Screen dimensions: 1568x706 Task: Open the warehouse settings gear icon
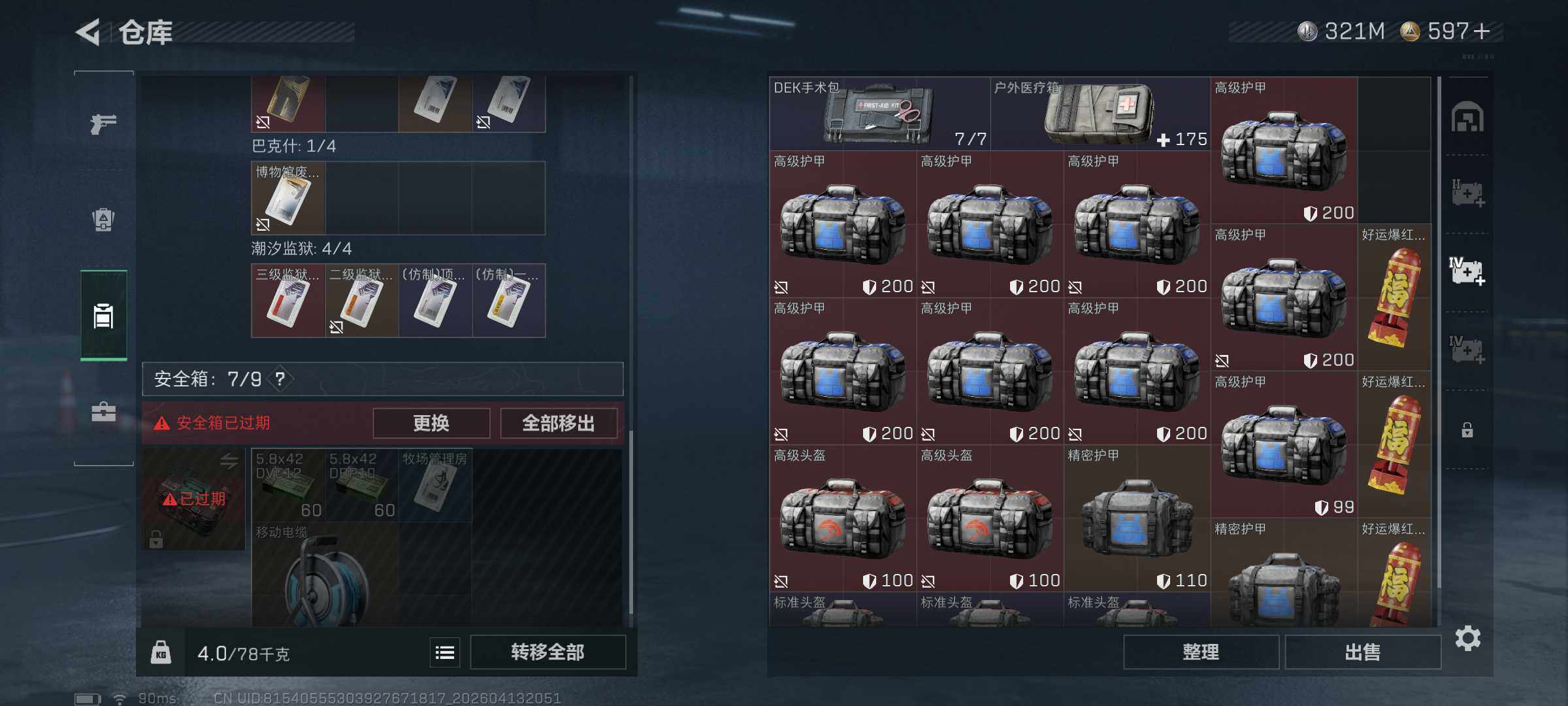click(x=1467, y=638)
